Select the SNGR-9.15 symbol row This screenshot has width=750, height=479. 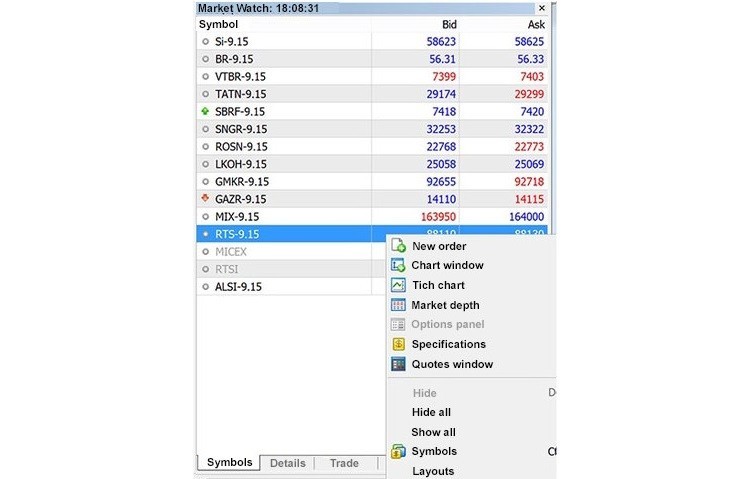point(372,129)
